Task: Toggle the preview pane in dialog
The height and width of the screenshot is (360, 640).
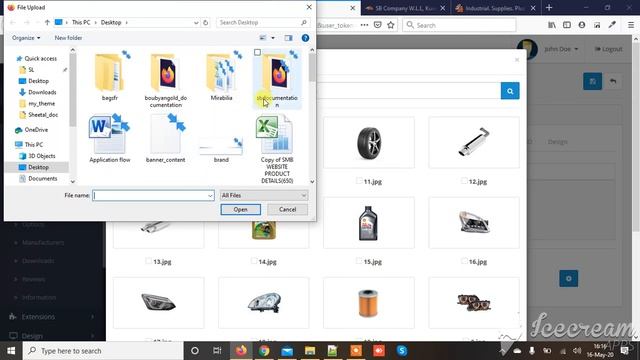Action: coord(288,38)
